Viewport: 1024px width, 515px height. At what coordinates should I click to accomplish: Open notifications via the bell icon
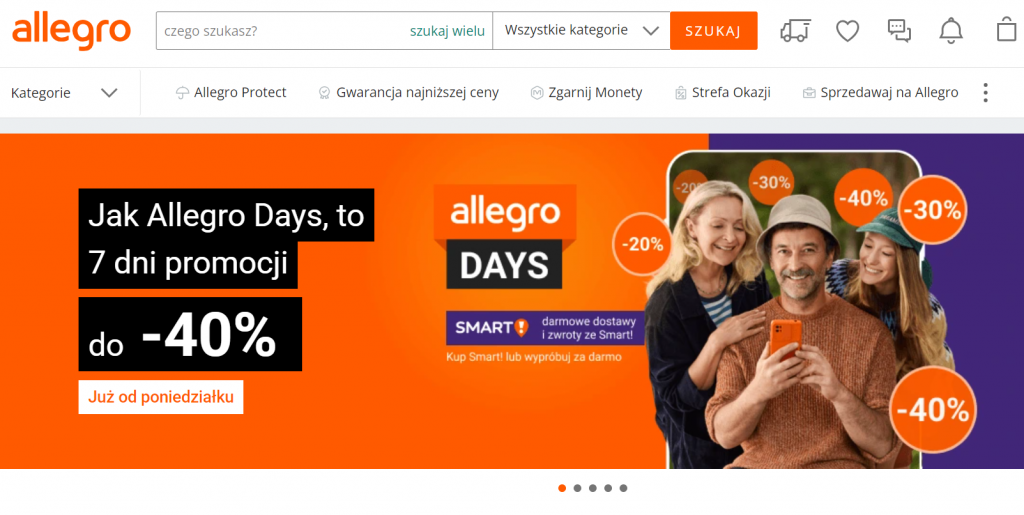(x=951, y=31)
